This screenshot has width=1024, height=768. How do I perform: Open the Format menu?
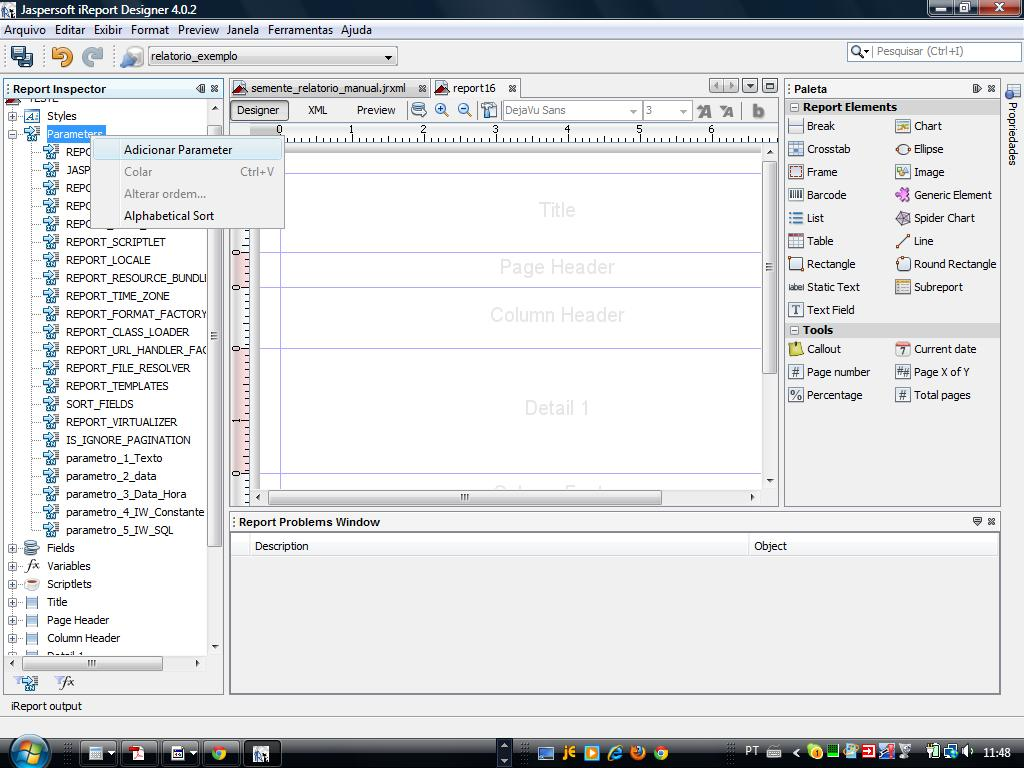[150, 30]
